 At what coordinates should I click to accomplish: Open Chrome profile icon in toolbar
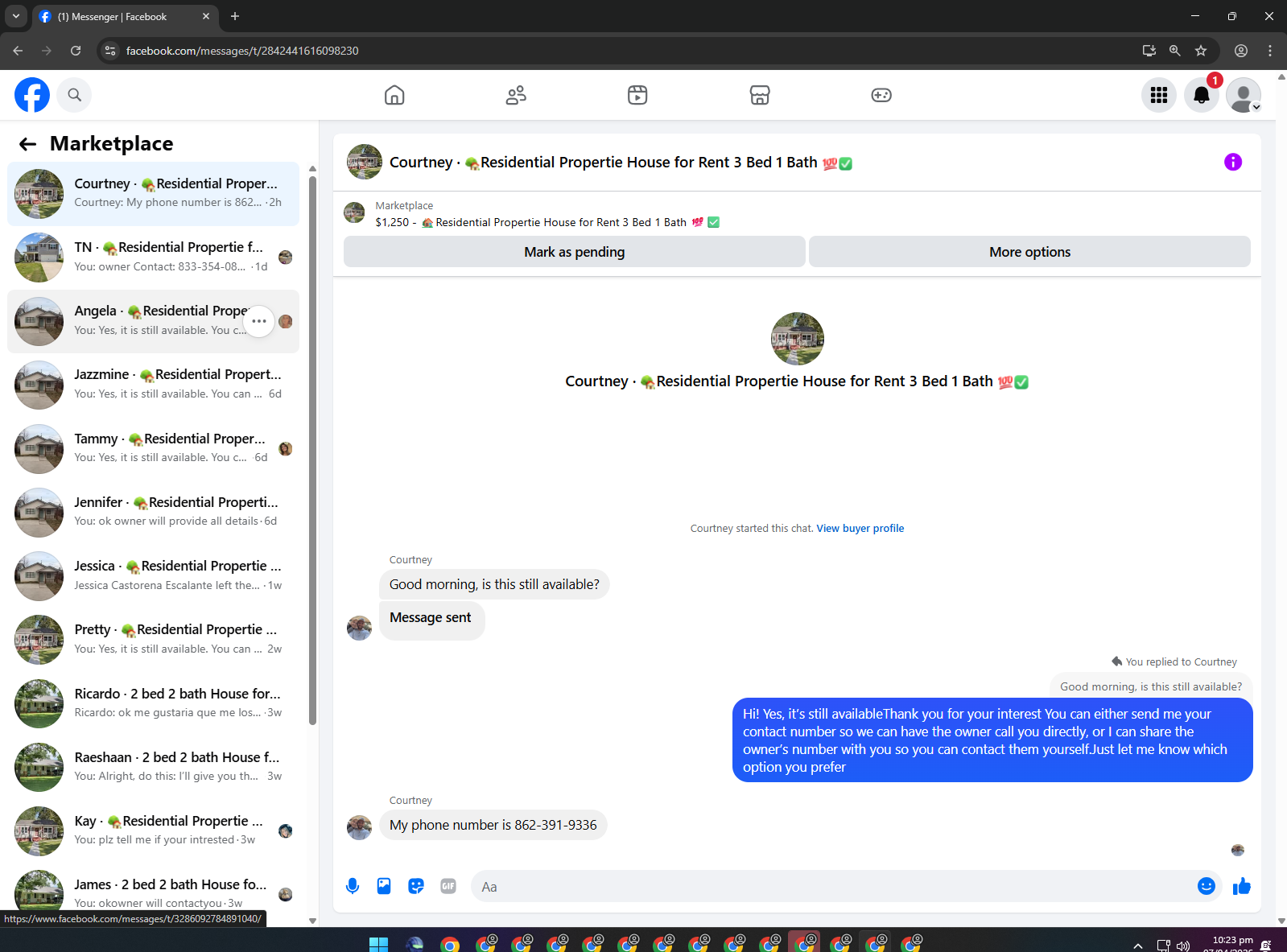1241,51
